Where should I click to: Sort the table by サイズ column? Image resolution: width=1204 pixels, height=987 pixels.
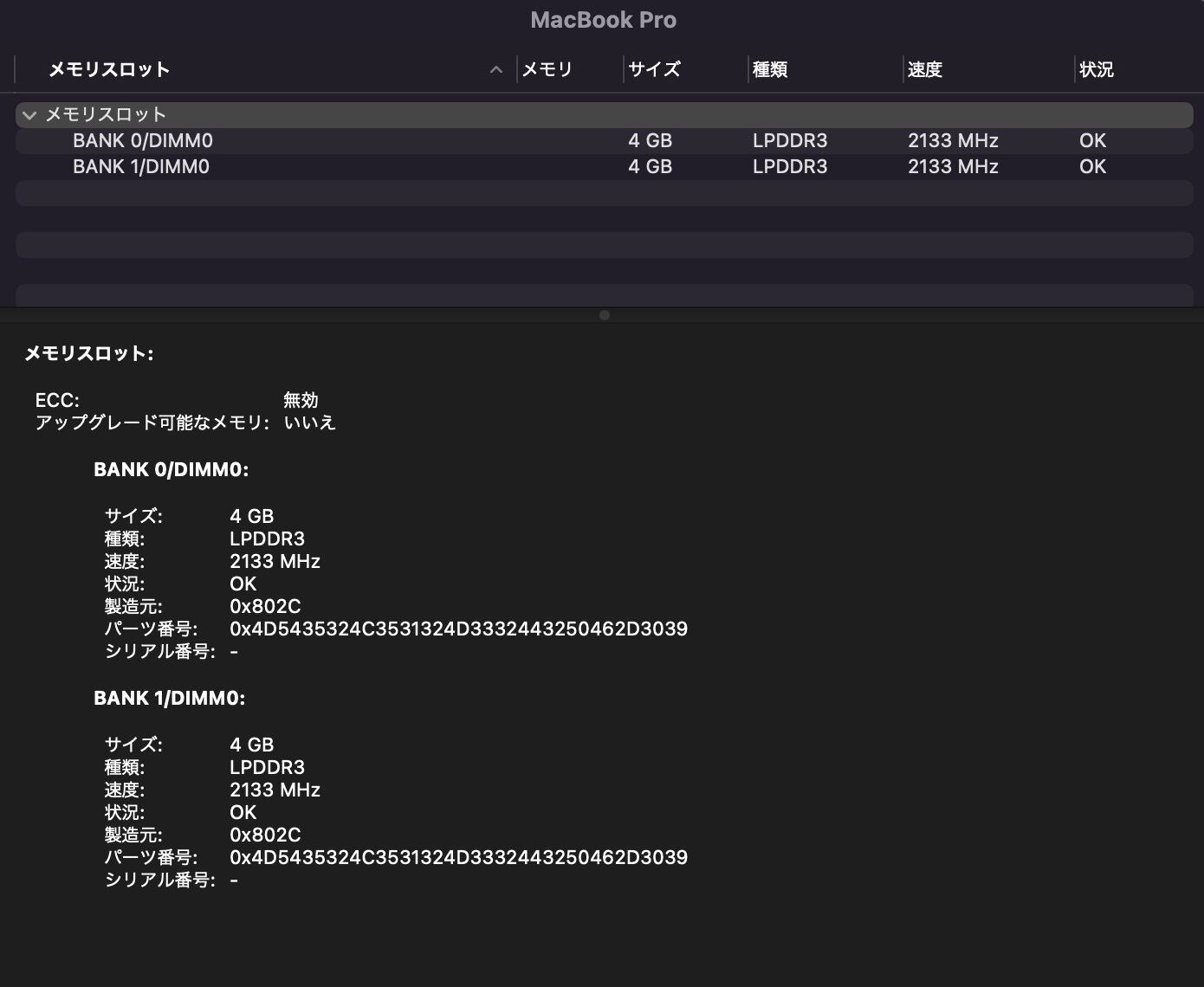tap(655, 70)
